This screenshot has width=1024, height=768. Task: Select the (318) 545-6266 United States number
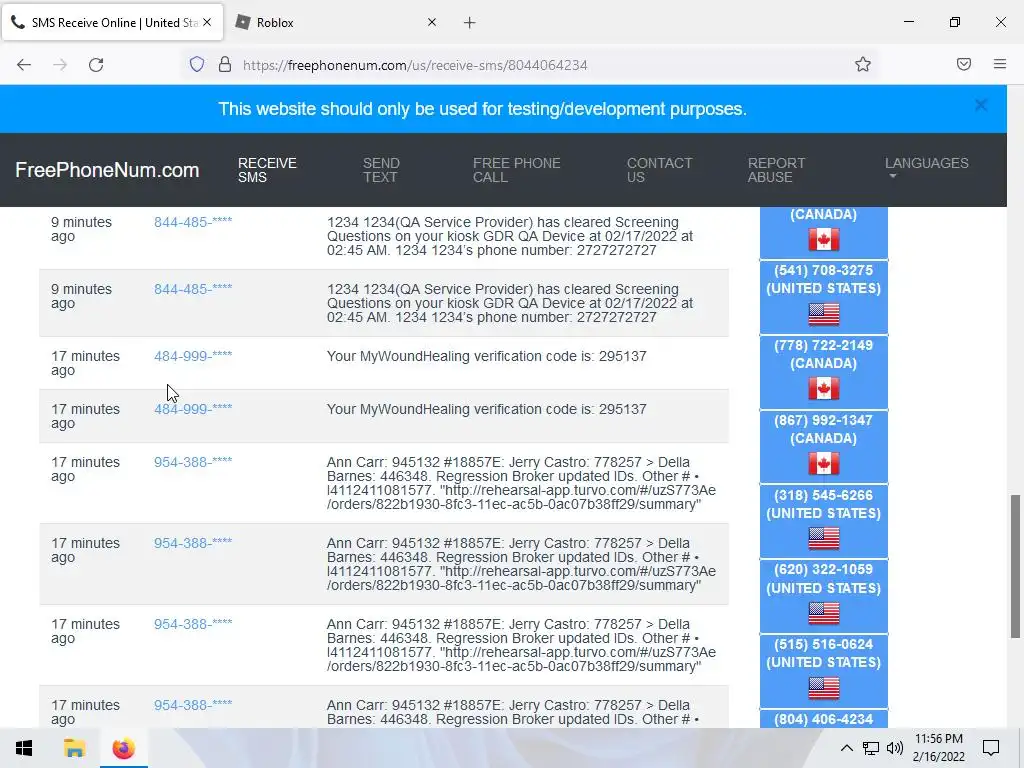point(824,522)
